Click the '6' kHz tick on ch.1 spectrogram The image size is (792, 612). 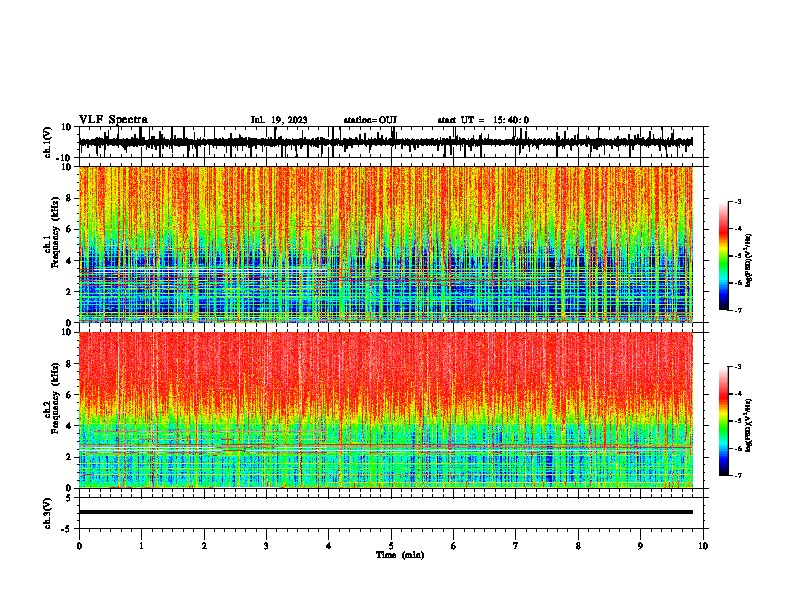(x=70, y=229)
